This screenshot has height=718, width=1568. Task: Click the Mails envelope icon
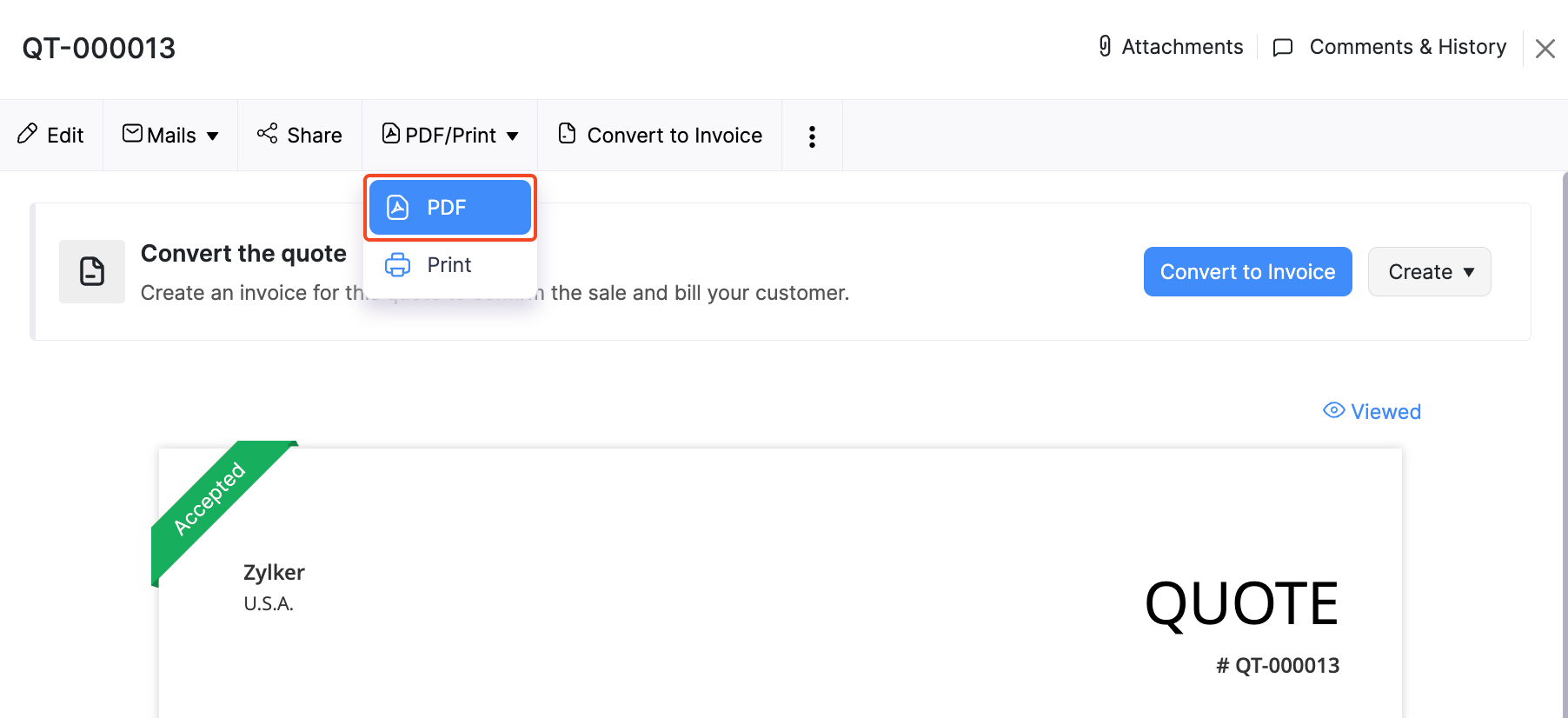click(x=132, y=133)
